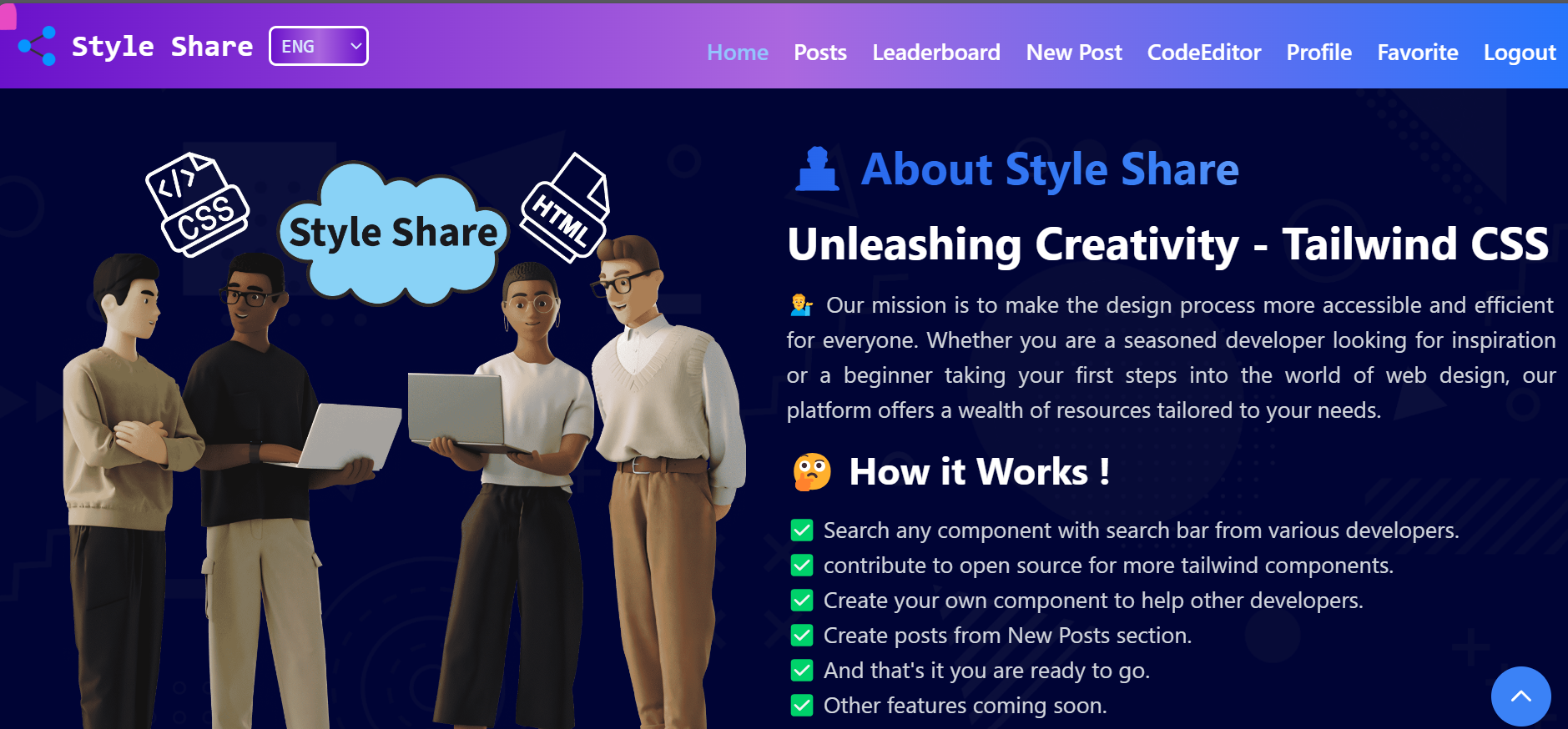Click checkmark beside 'Other features coming soon'
1568x729 pixels.
click(802, 706)
